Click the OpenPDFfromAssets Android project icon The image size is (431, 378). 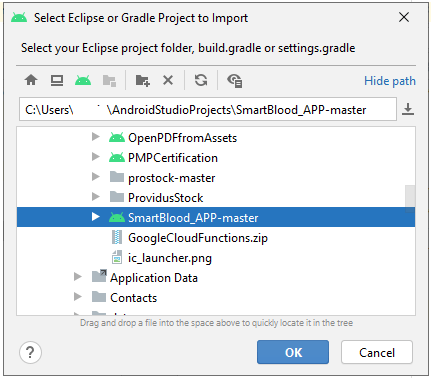pos(117,137)
